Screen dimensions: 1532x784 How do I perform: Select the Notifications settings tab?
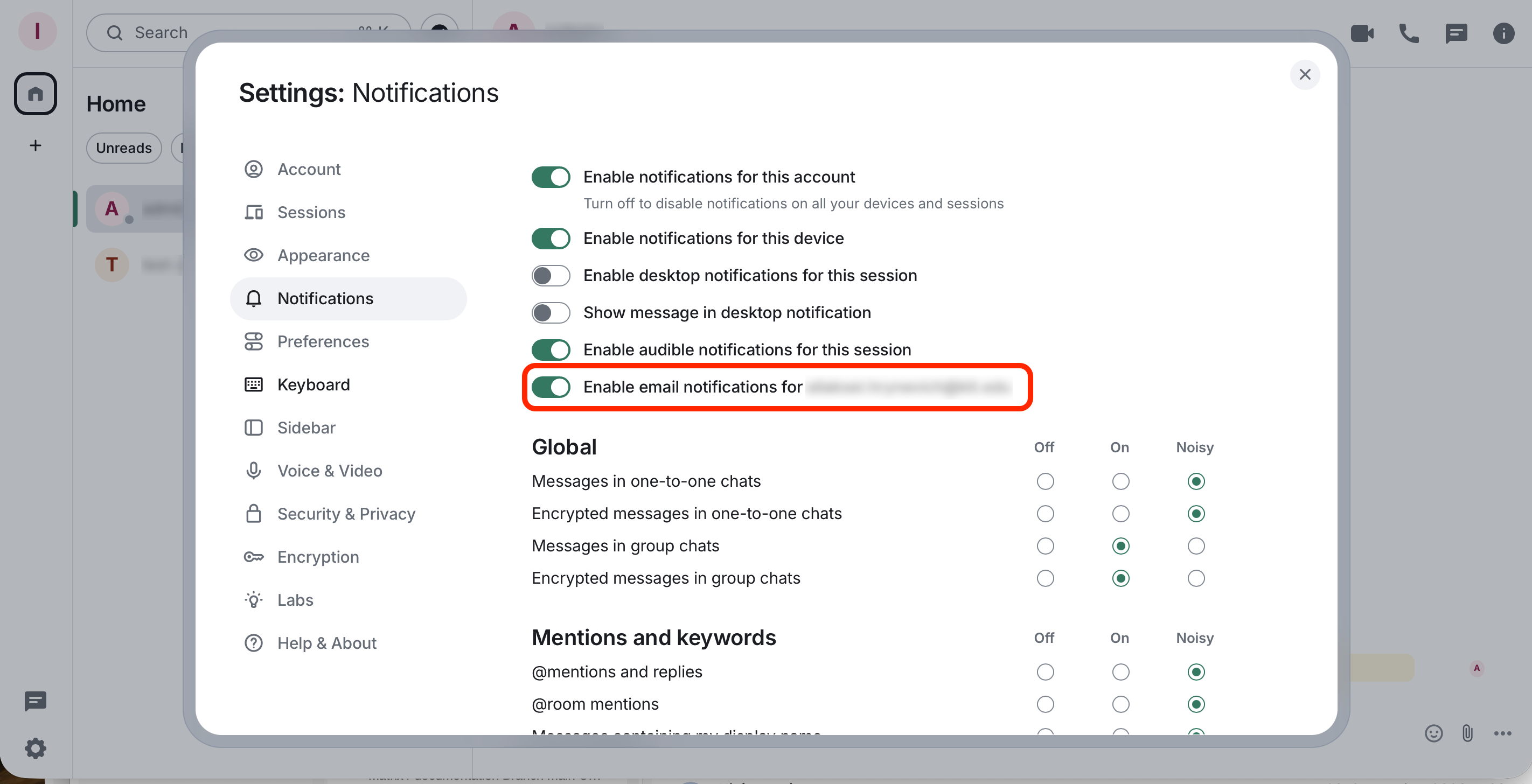pos(348,298)
